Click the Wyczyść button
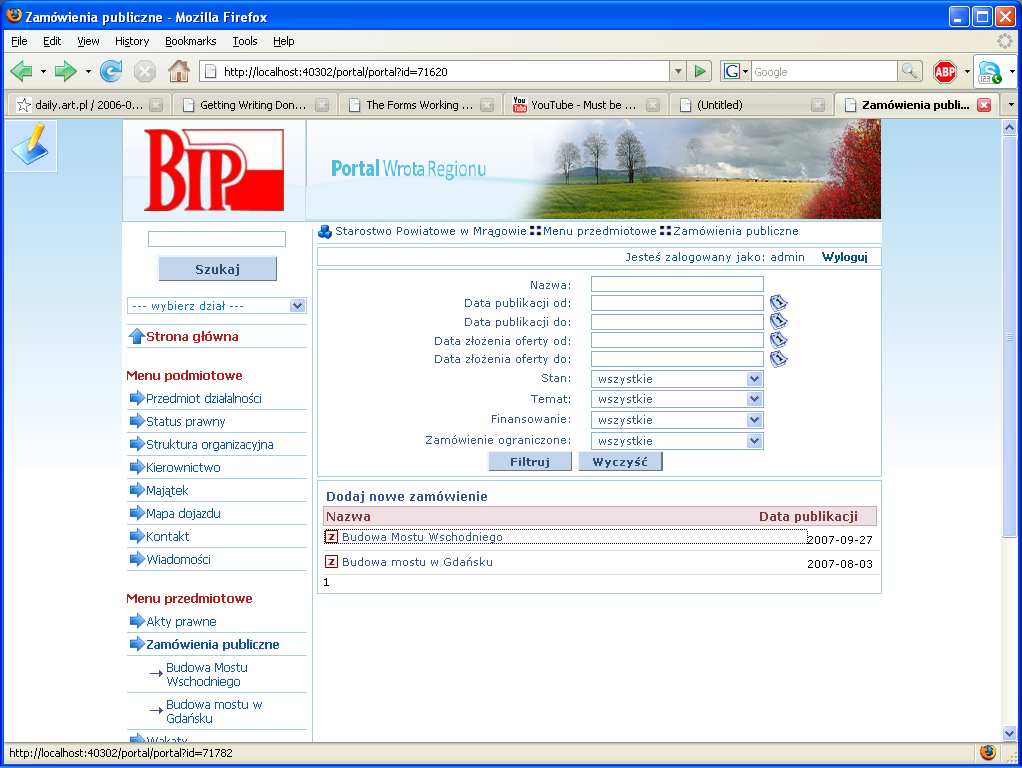The height and width of the screenshot is (768, 1022). (x=620, y=462)
